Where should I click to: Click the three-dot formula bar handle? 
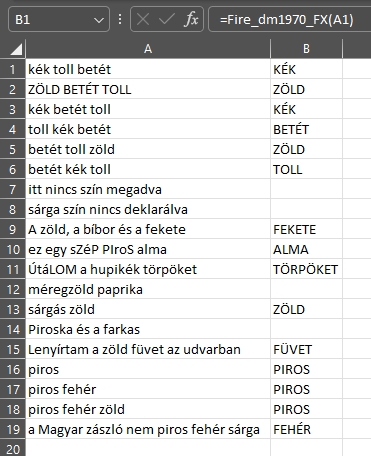click(x=120, y=19)
